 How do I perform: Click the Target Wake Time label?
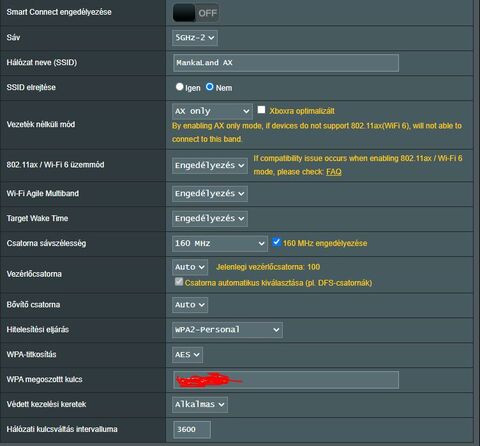coord(37,218)
